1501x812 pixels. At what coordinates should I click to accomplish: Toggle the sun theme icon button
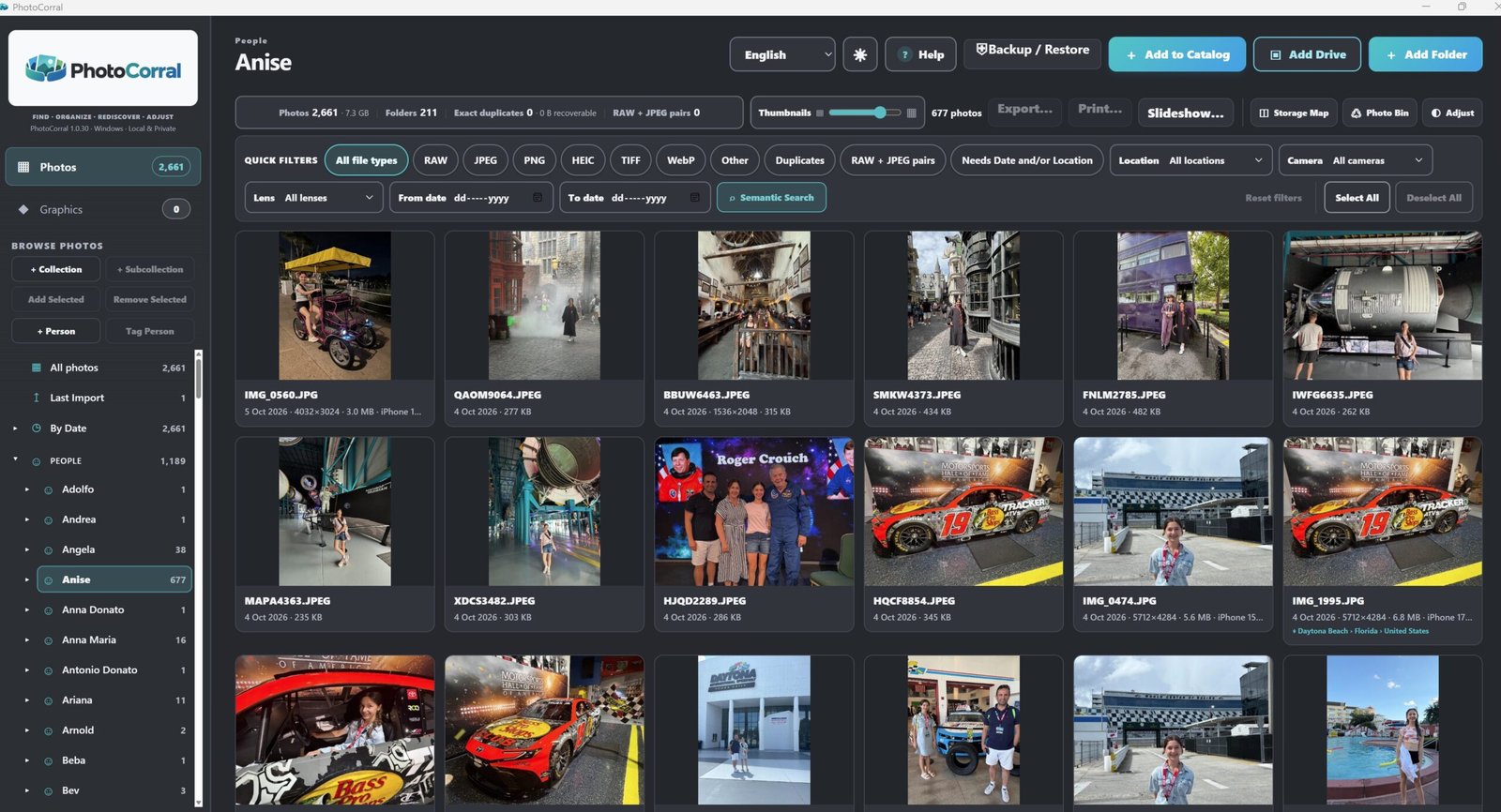pyautogui.click(x=859, y=54)
